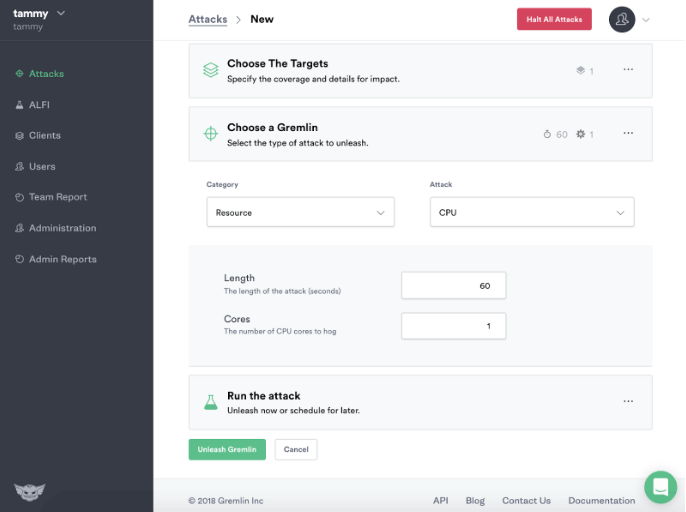Click the targets count stack icon
The height and width of the screenshot is (512, 686).
pos(580,70)
